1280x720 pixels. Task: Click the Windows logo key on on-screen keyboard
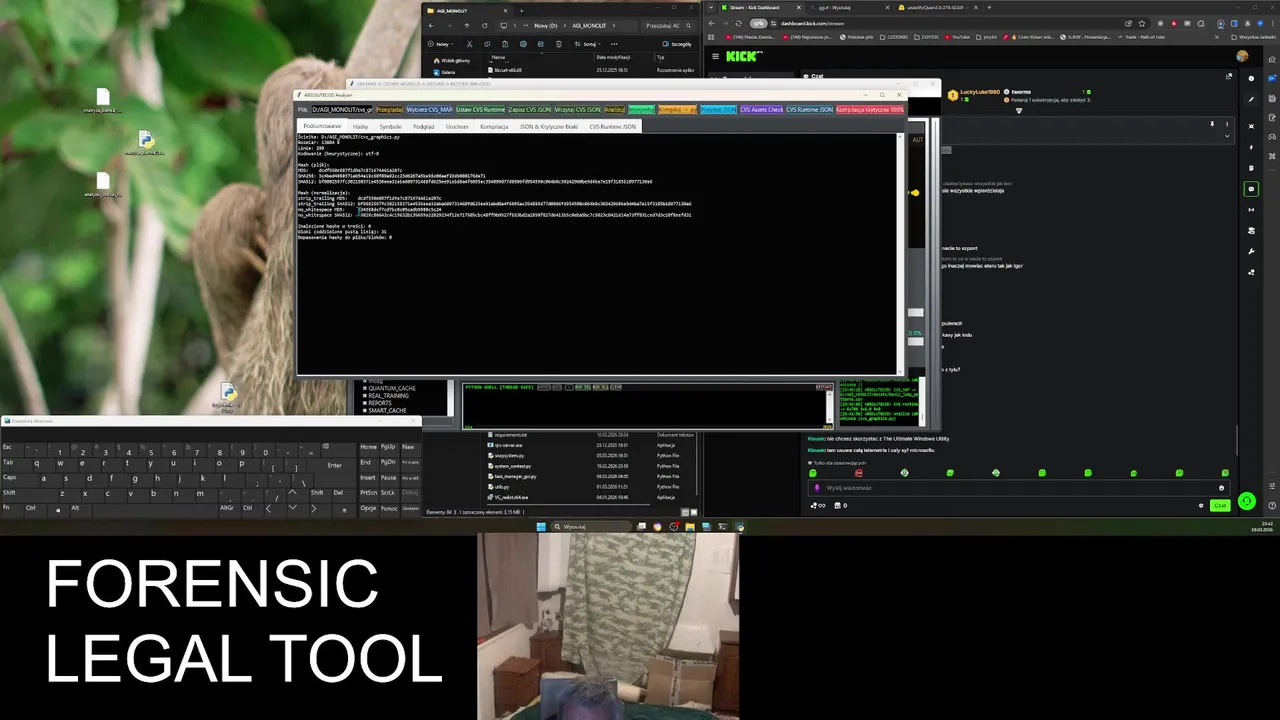[57, 508]
